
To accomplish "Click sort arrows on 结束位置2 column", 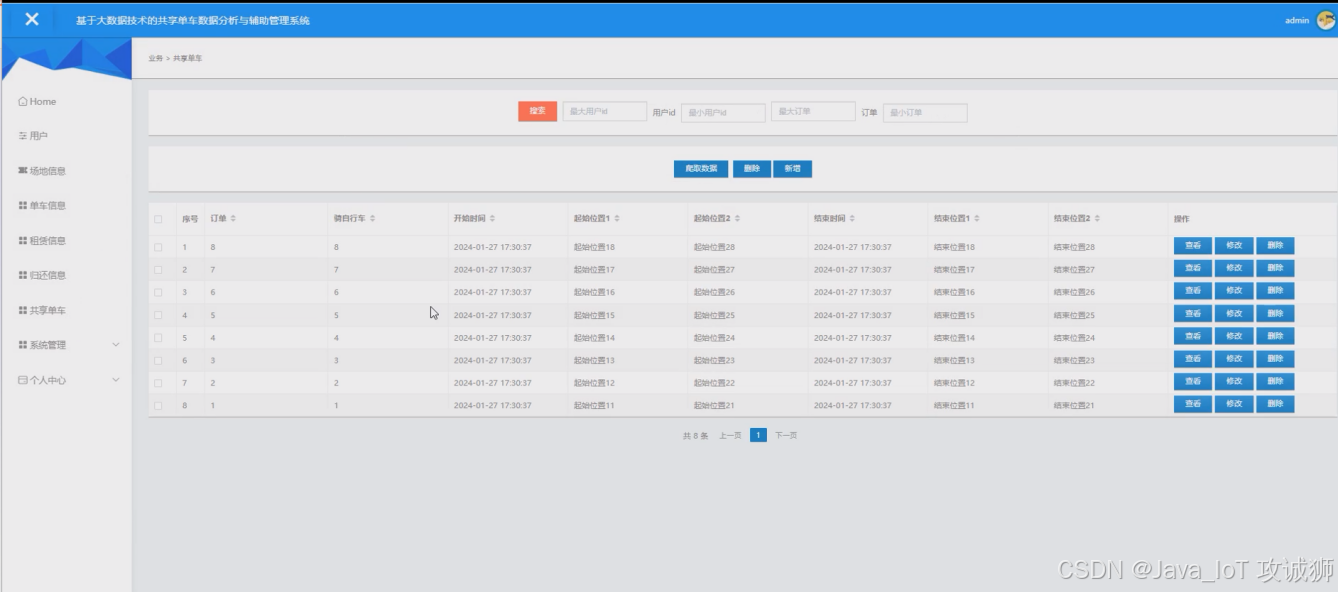I will [1098, 218].
